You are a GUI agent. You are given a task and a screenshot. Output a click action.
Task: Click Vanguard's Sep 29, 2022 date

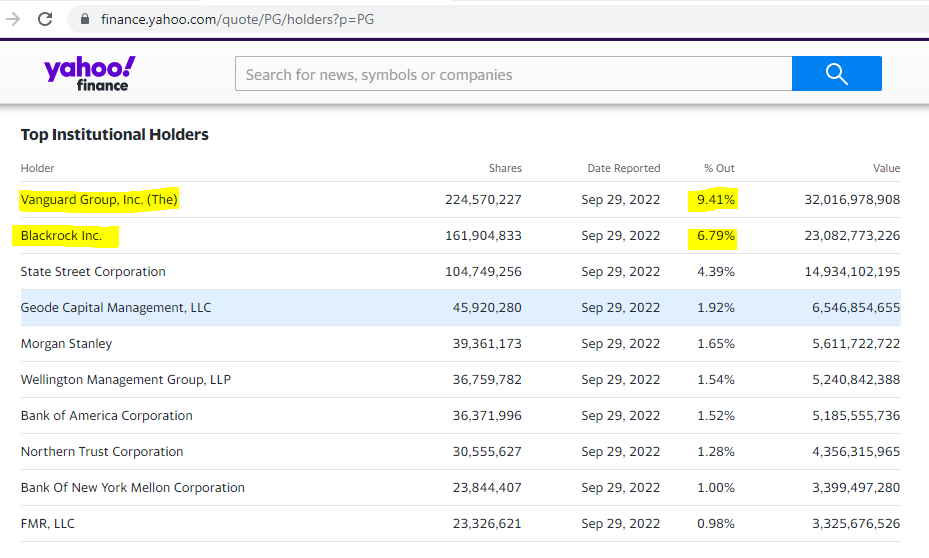click(x=620, y=200)
